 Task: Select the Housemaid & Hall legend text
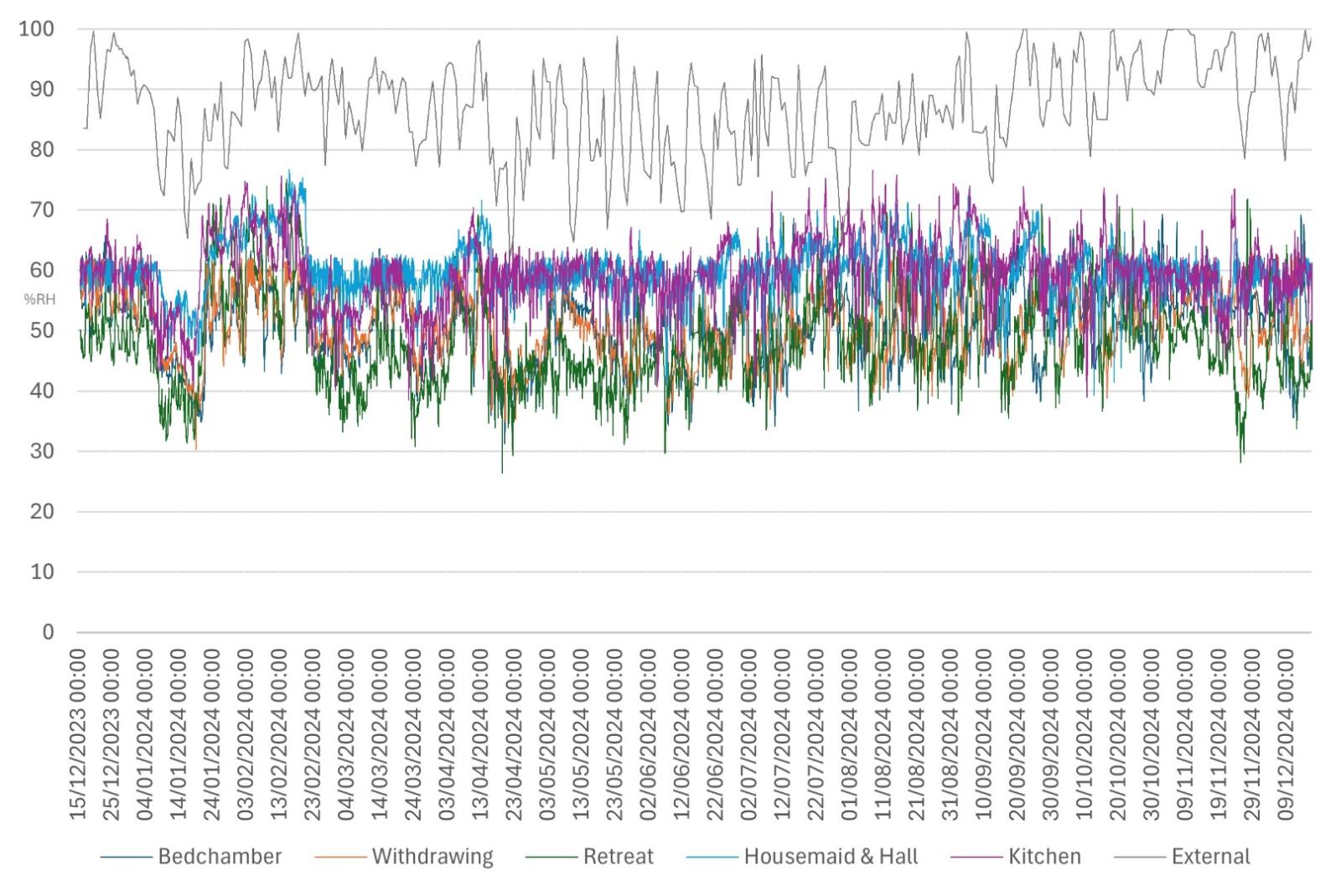(831, 857)
